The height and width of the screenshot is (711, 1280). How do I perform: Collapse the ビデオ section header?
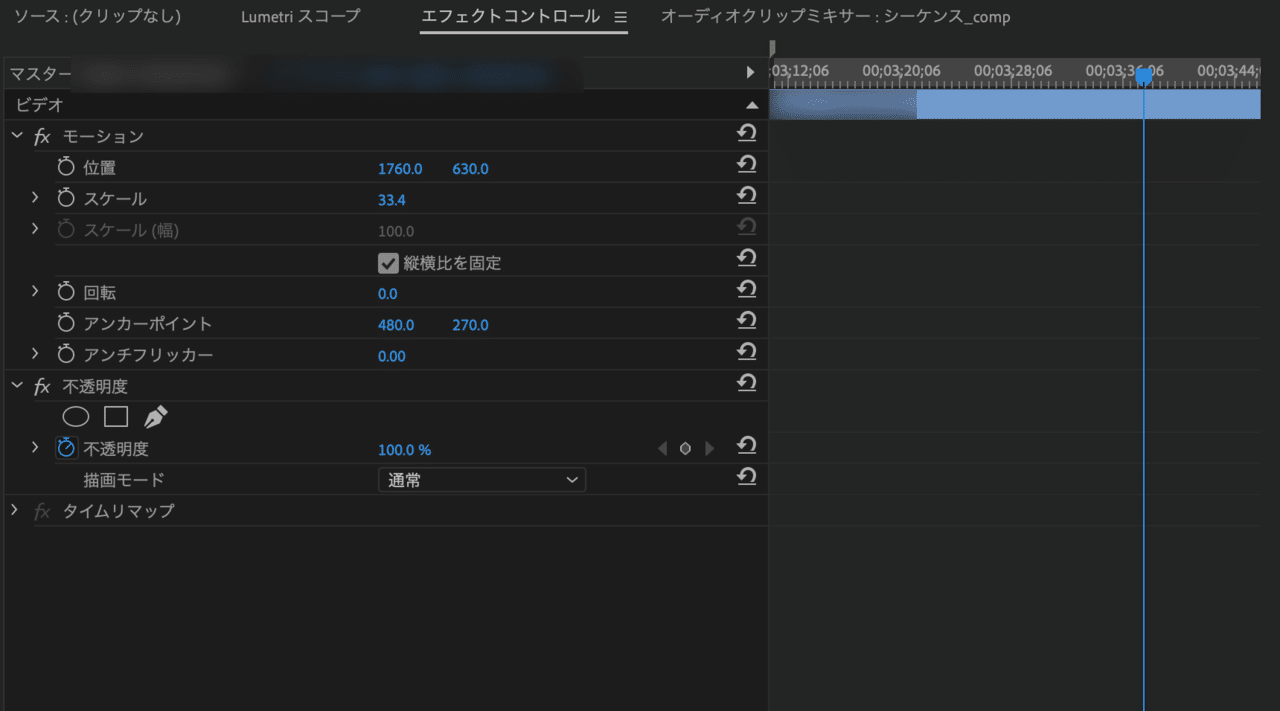tap(751, 104)
